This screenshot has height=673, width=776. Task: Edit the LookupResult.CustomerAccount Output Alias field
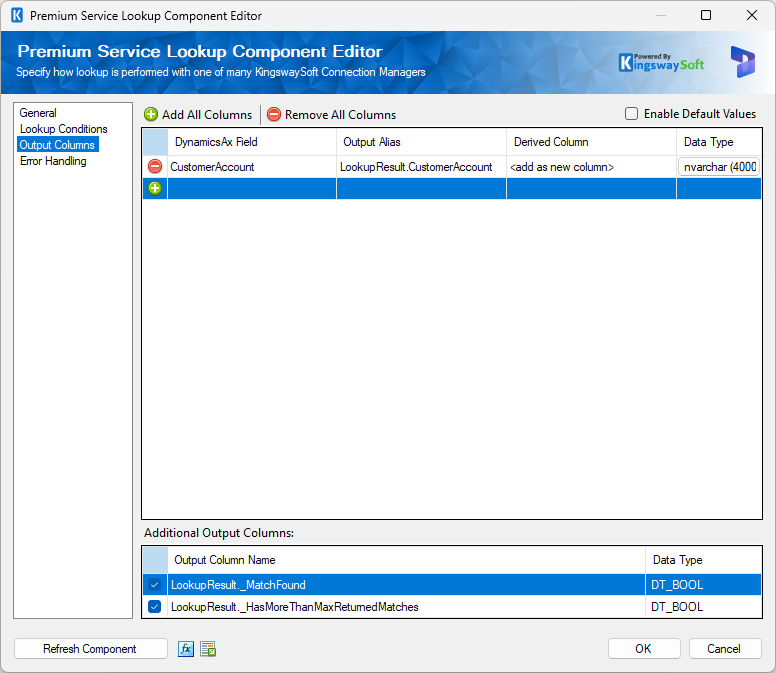[421, 167]
